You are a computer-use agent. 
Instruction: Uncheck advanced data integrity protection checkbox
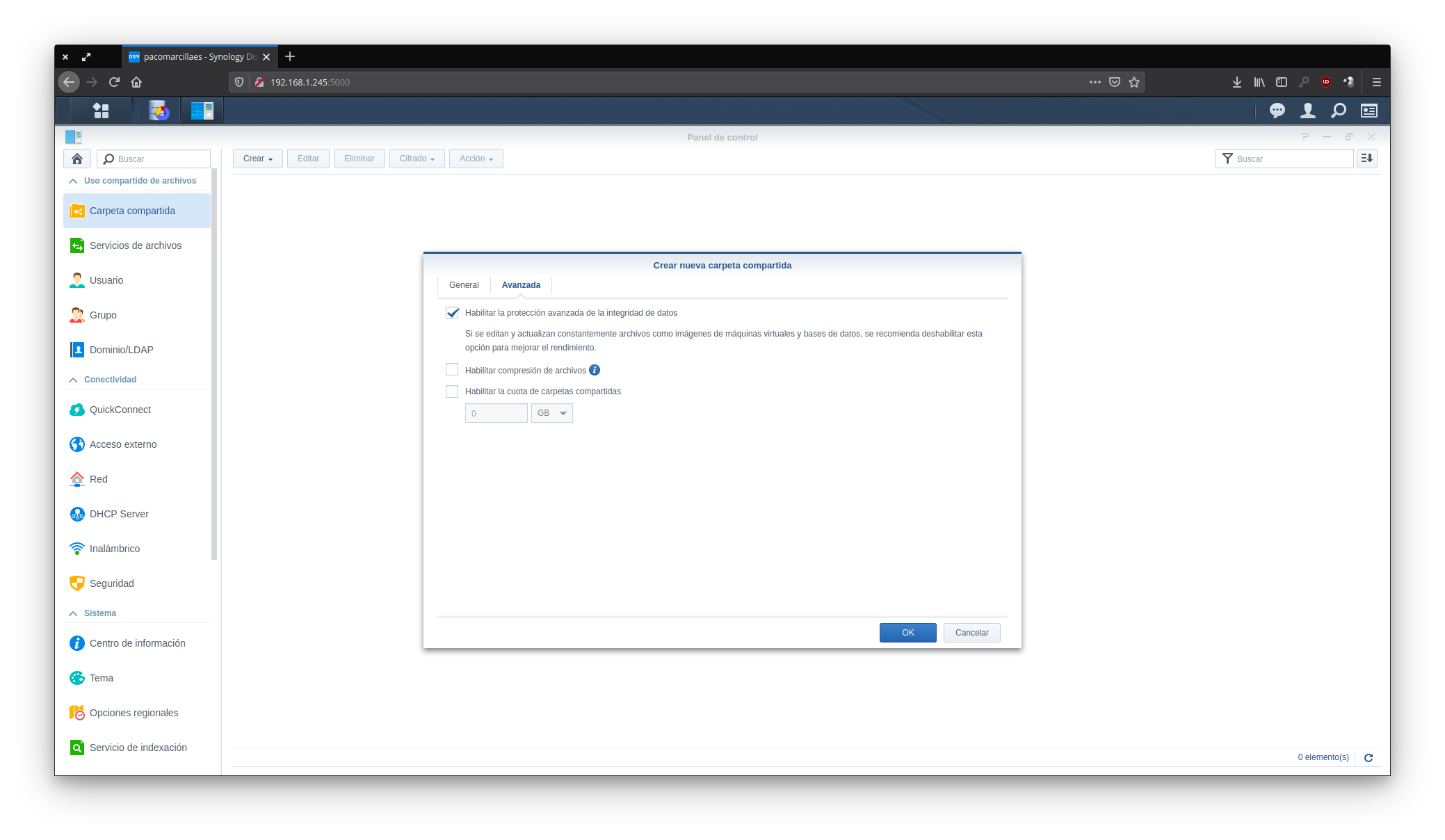coord(452,313)
